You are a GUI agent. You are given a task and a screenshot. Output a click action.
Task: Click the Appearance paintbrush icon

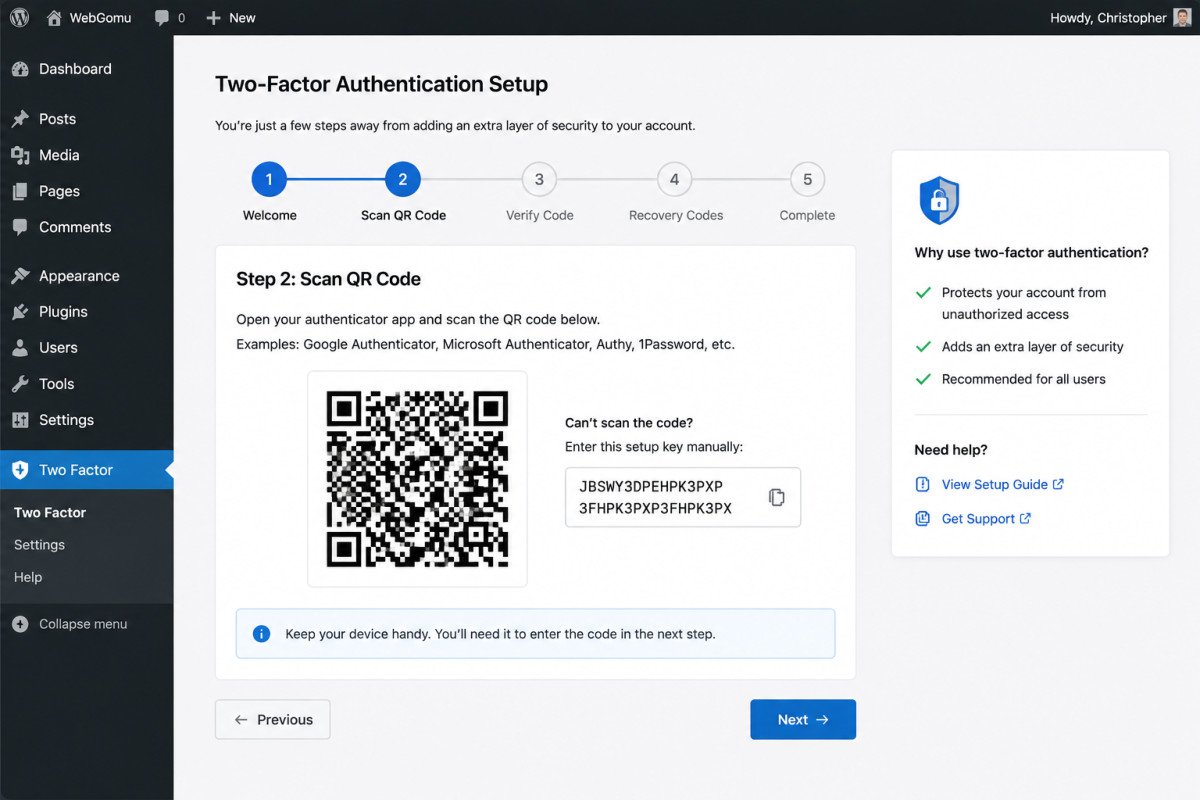[20, 276]
